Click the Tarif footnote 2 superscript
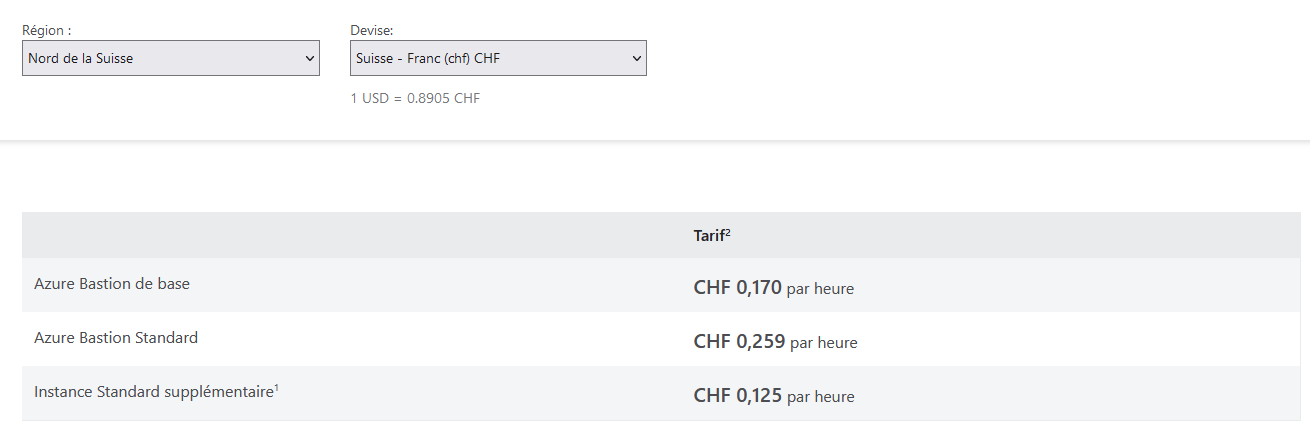Image resolution: width=1310 pixels, height=426 pixels. (728, 233)
